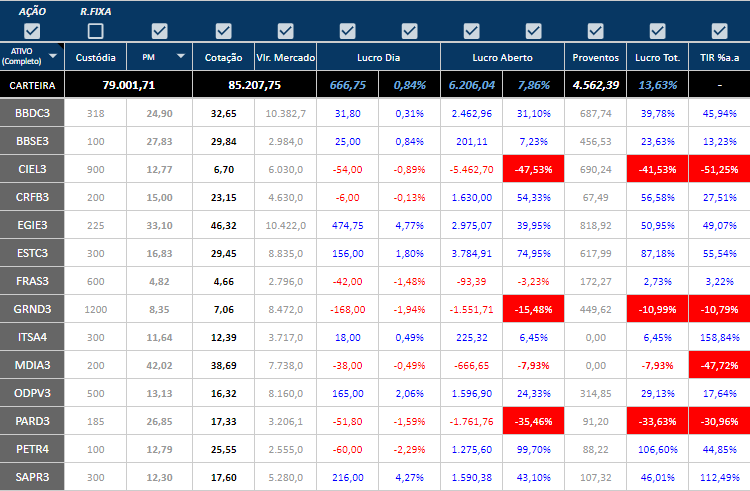This screenshot has height=491, width=750.
Task: Select the TIR %a.a column header
Action: [719, 57]
